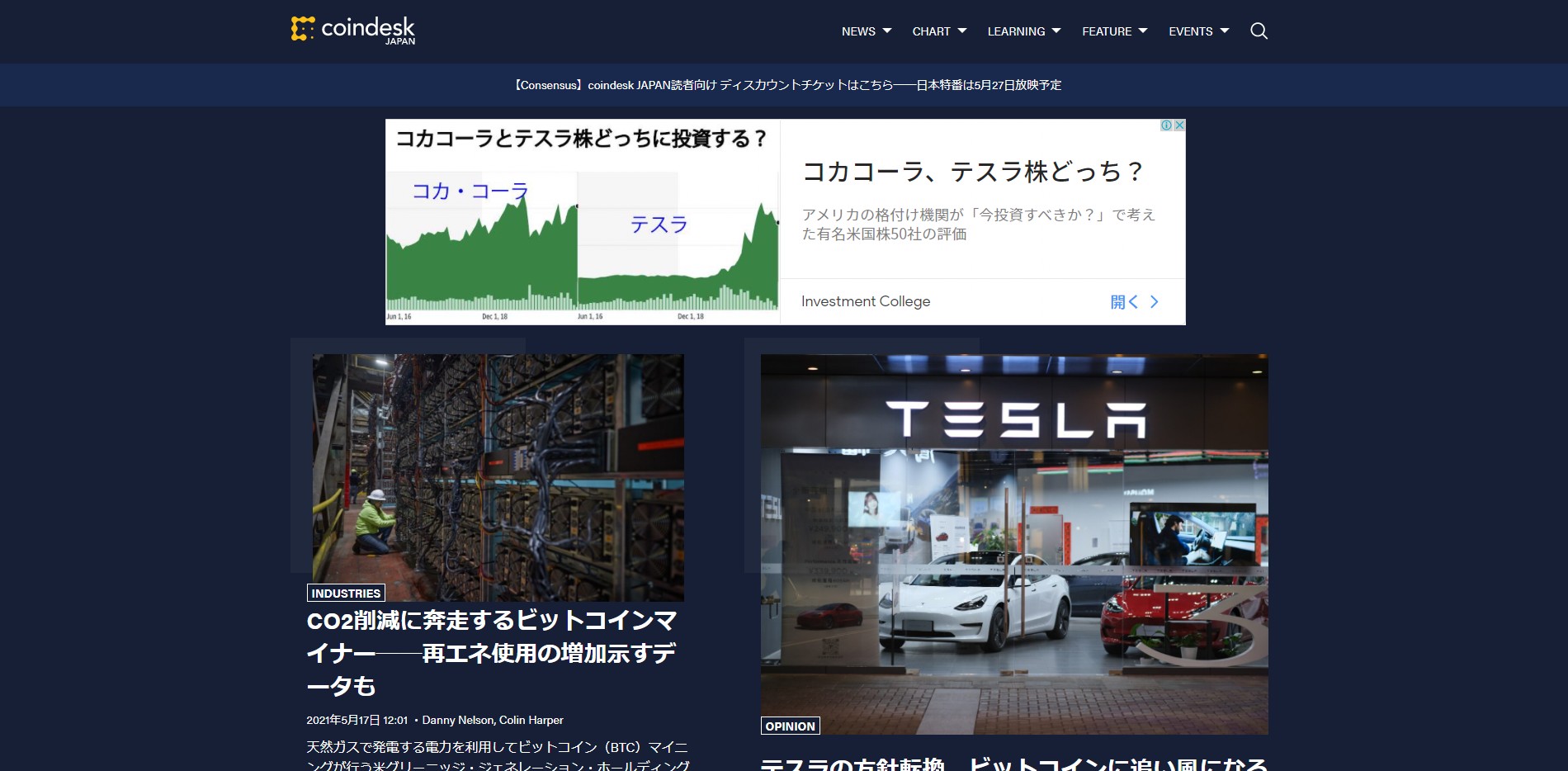Click the article date 2021年5月17日 12:01
Screen dimensions: 1568x771
[357, 720]
